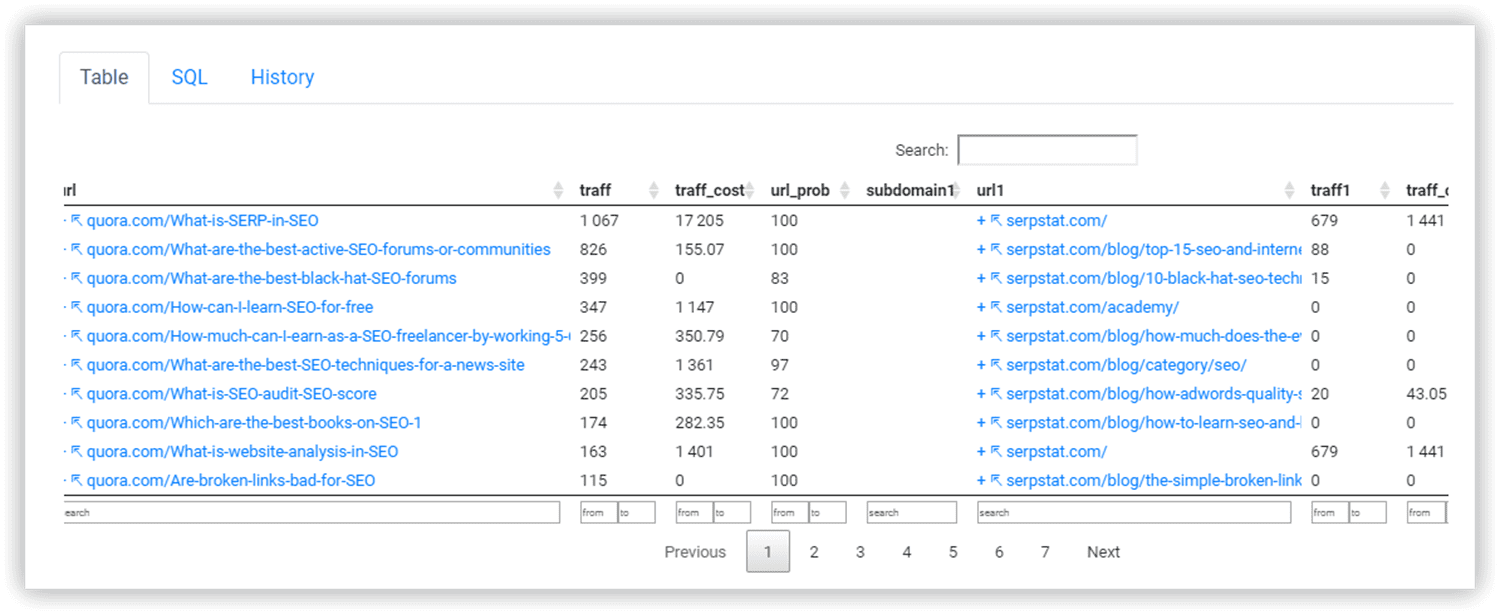Click traff1 'from' filter field
The height and width of the screenshot is (614, 1500).
pyautogui.click(x=1330, y=513)
